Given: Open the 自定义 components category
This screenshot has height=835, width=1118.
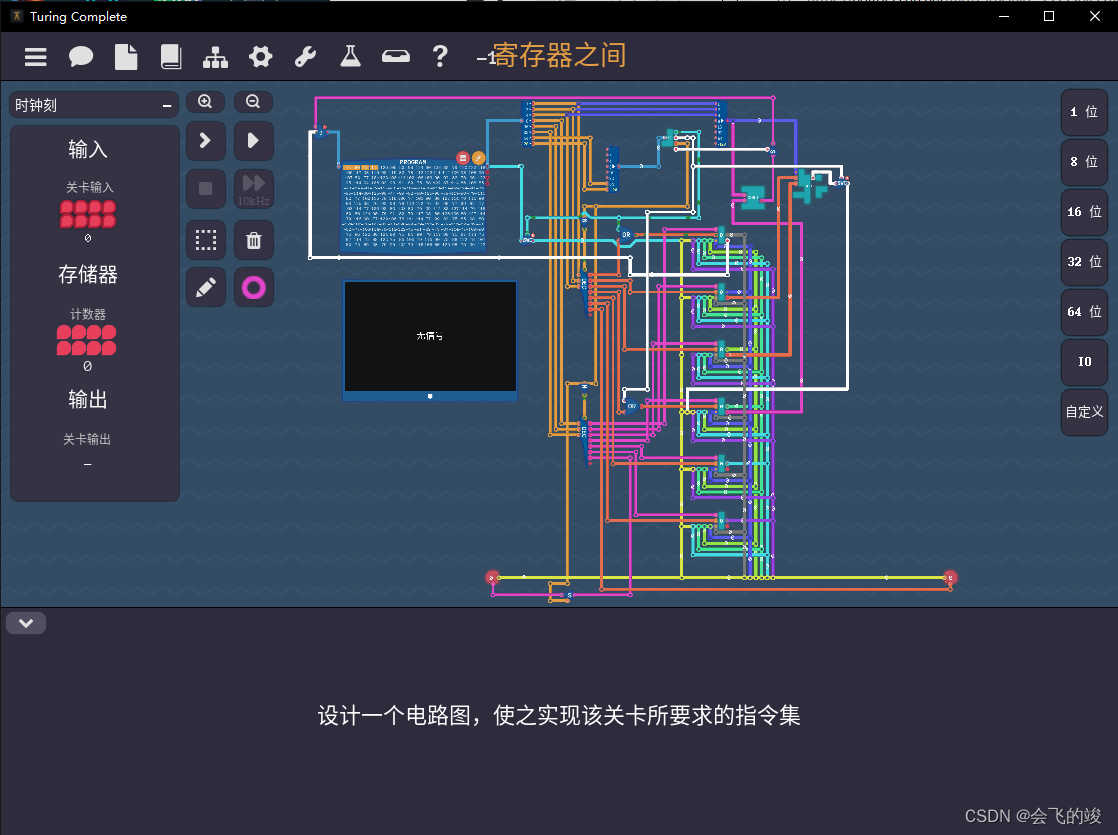Looking at the screenshot, I should 1084,412.
